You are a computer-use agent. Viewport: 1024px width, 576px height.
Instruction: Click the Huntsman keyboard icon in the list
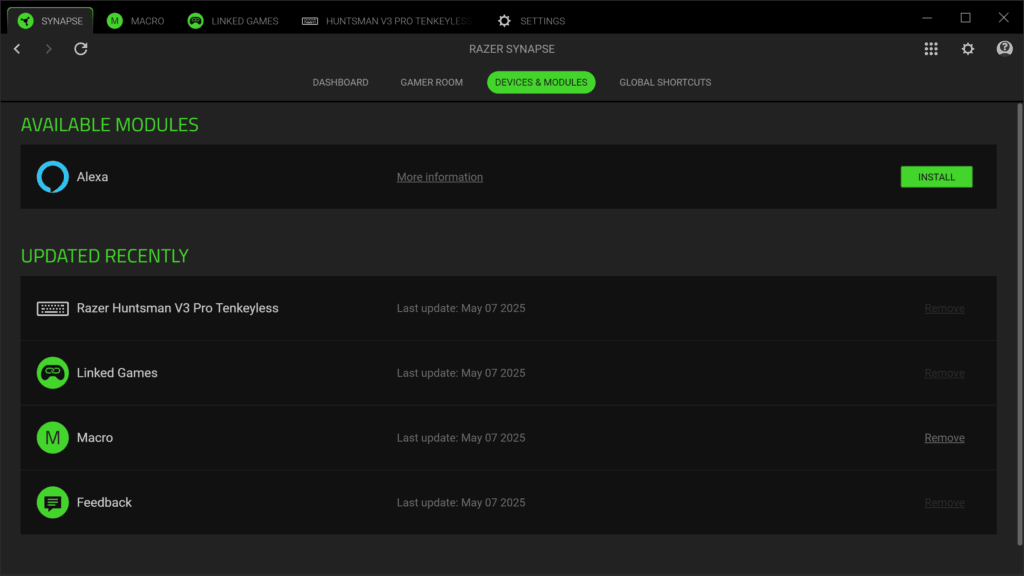53,308
